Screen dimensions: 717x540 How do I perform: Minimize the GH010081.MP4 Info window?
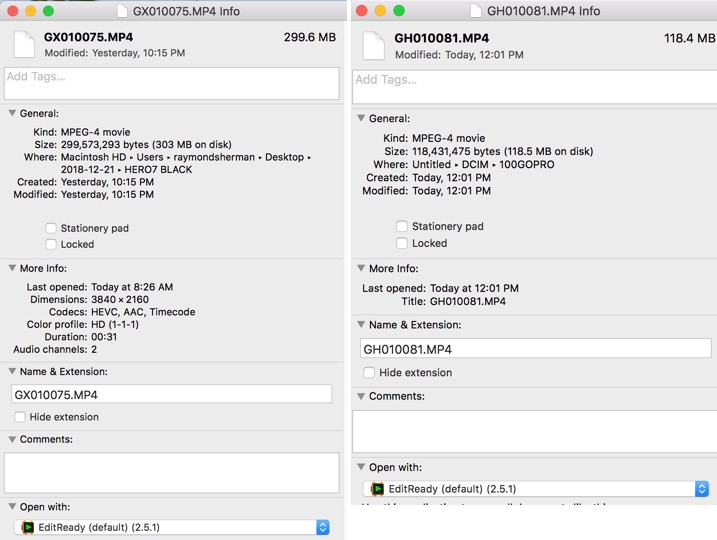point(380,11)
